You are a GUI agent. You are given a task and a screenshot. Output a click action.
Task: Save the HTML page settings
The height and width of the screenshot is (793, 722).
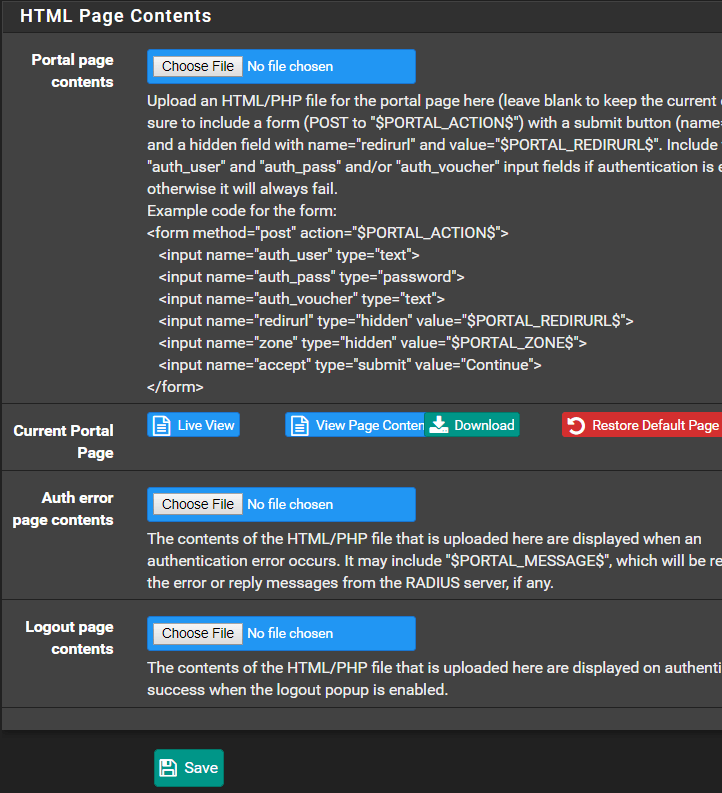pyautogui.click(x=189, y=768)
